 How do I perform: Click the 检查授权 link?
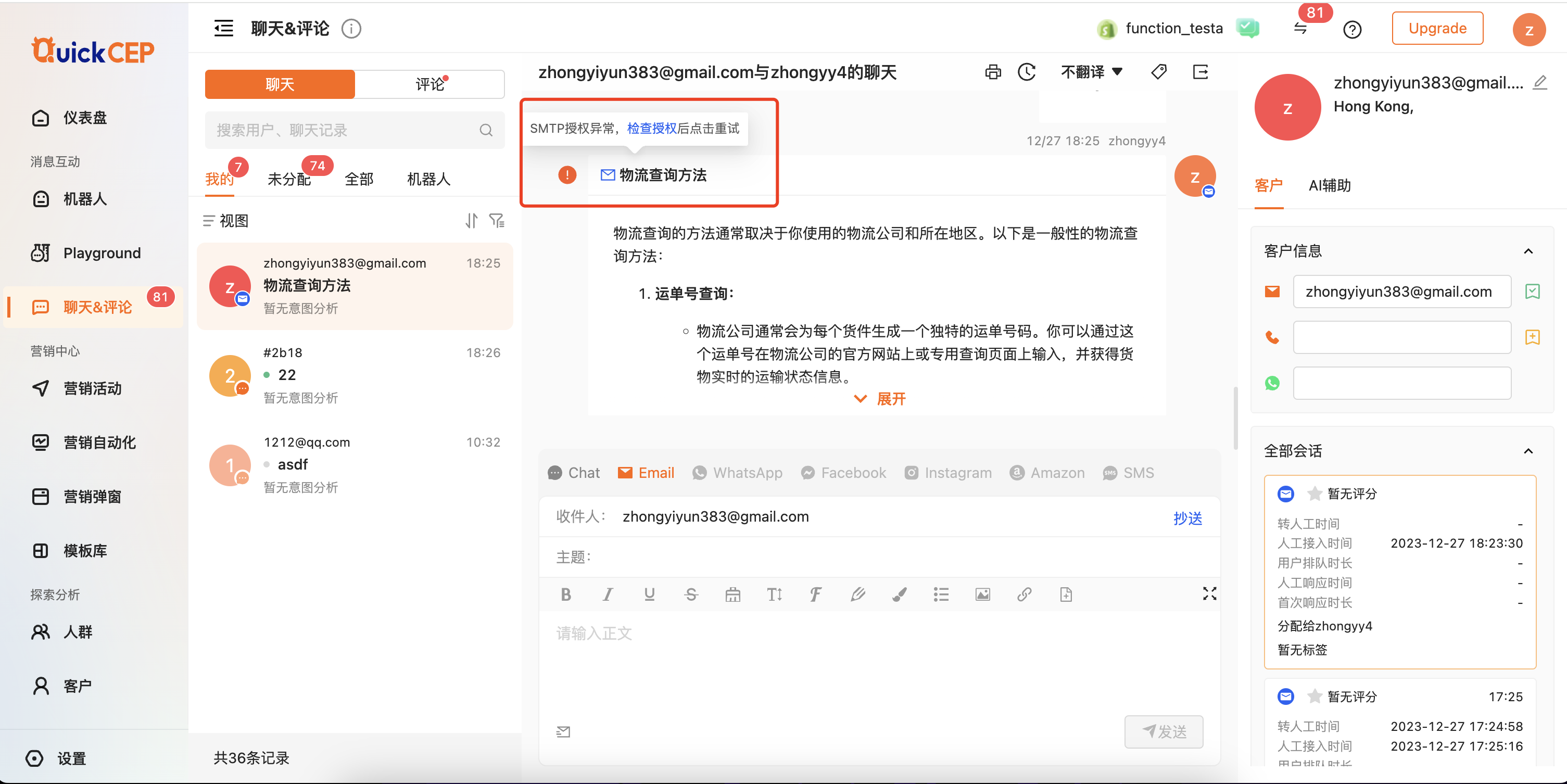(x=651, y=129)
